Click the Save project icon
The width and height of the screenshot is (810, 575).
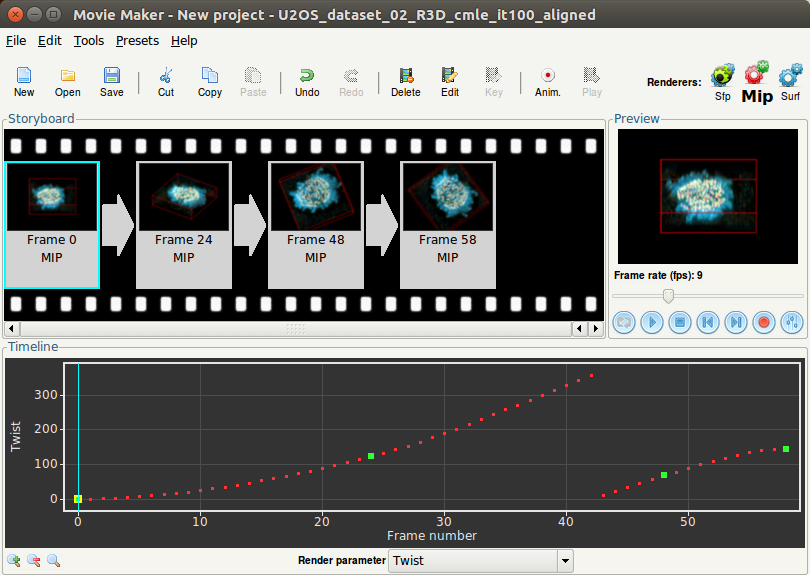[x=112, y=81]
